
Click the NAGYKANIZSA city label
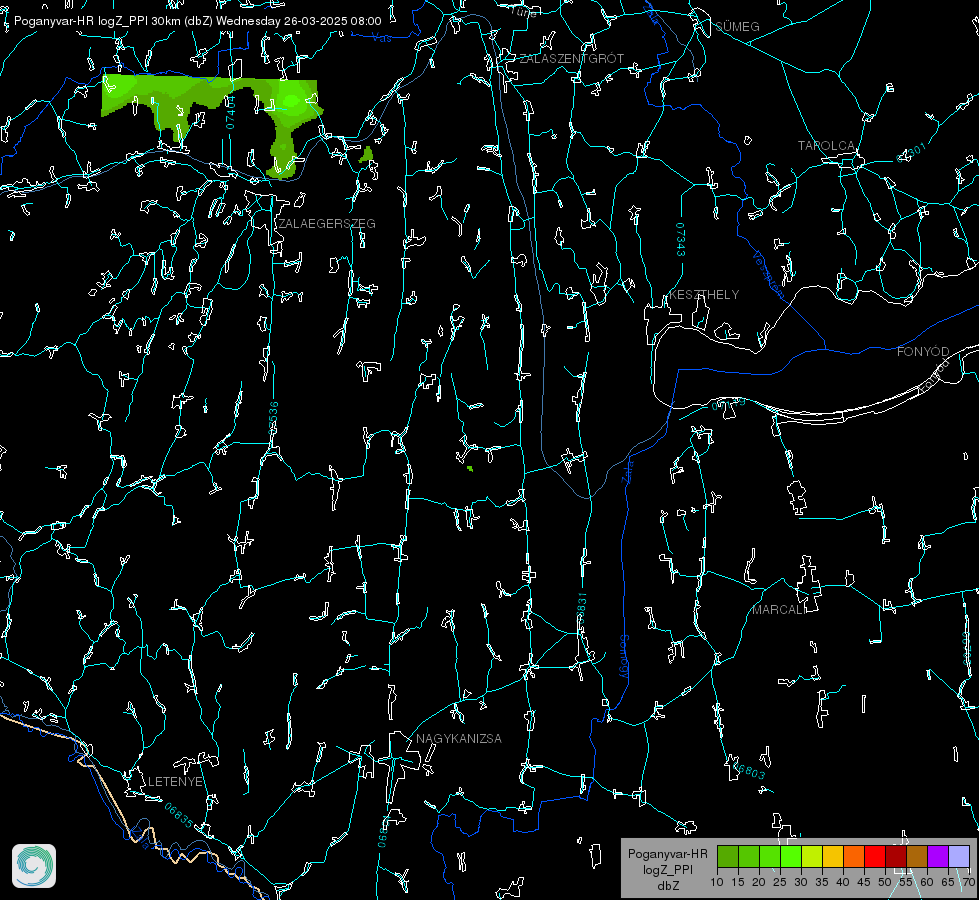(x=459, y=739)
